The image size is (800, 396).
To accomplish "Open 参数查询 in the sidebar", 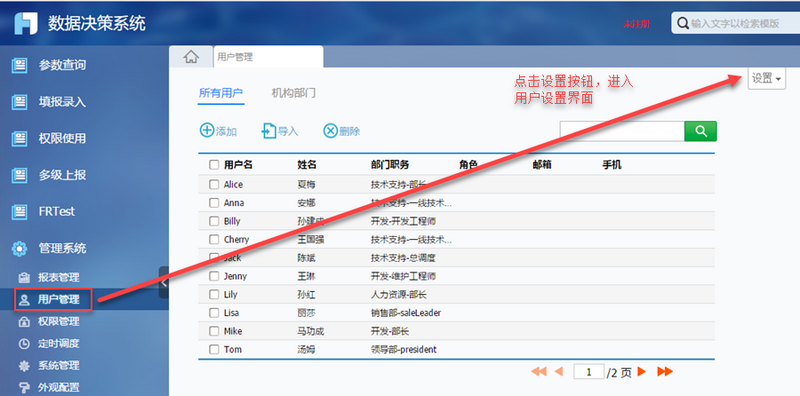I will 62,65.
